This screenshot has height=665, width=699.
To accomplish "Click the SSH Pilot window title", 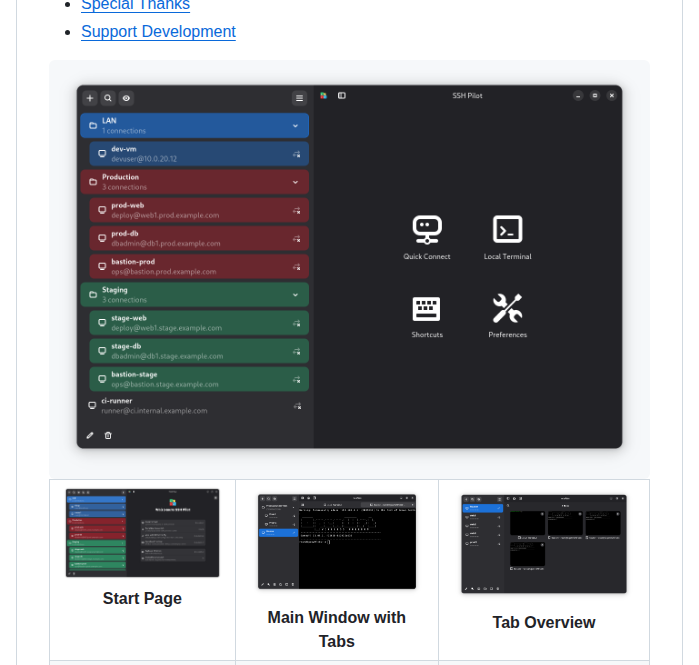I will pos(467,95).
